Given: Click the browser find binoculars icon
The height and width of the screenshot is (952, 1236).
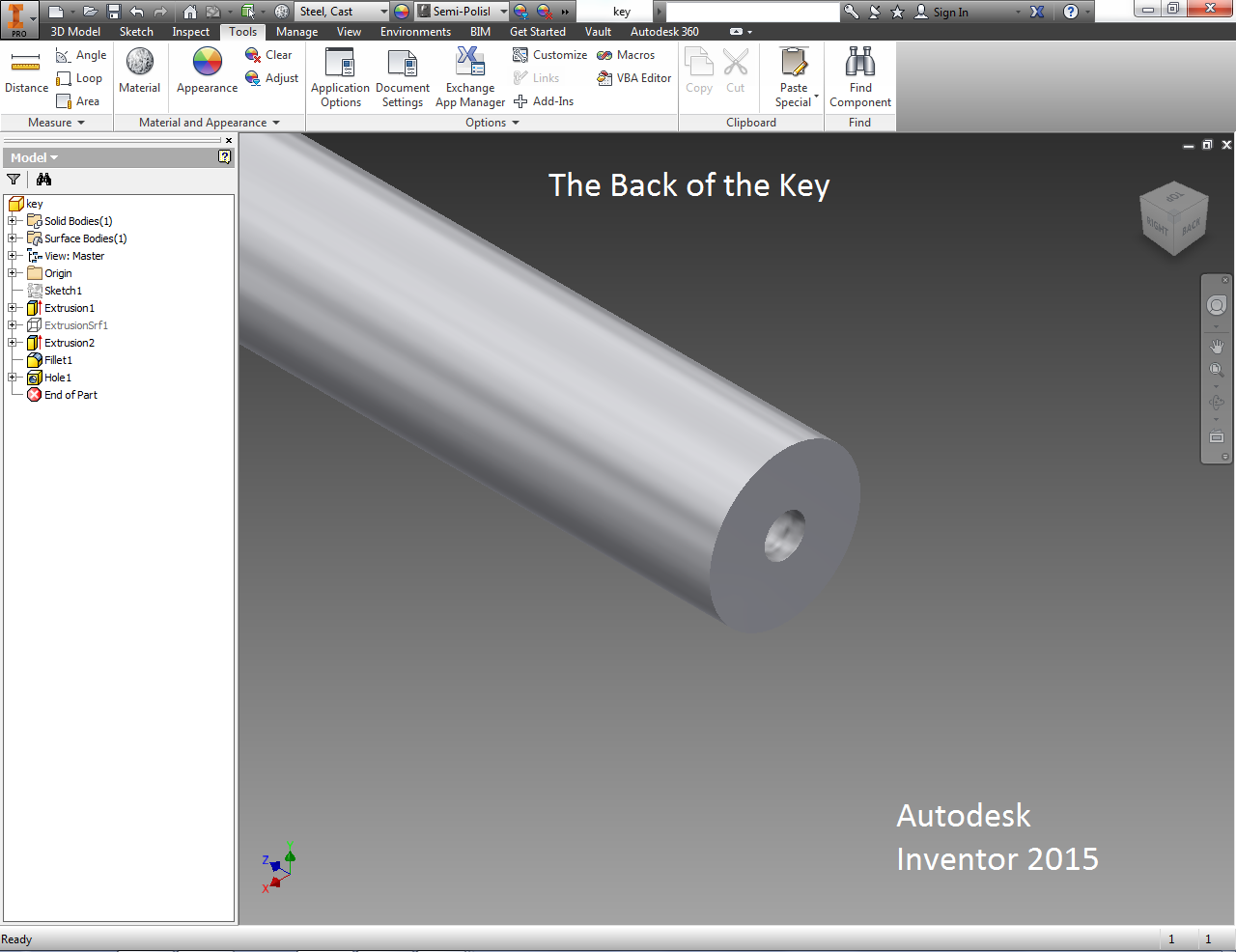Looking at the screenshot, I should pyautogui.click(x=43, y=180).
